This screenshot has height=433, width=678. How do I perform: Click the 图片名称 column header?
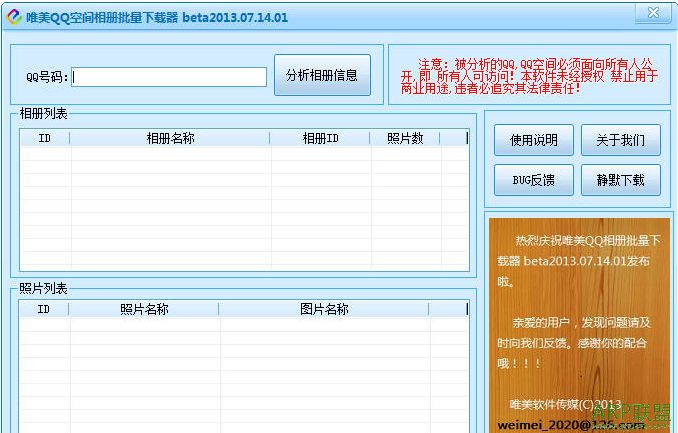(324, 309)
